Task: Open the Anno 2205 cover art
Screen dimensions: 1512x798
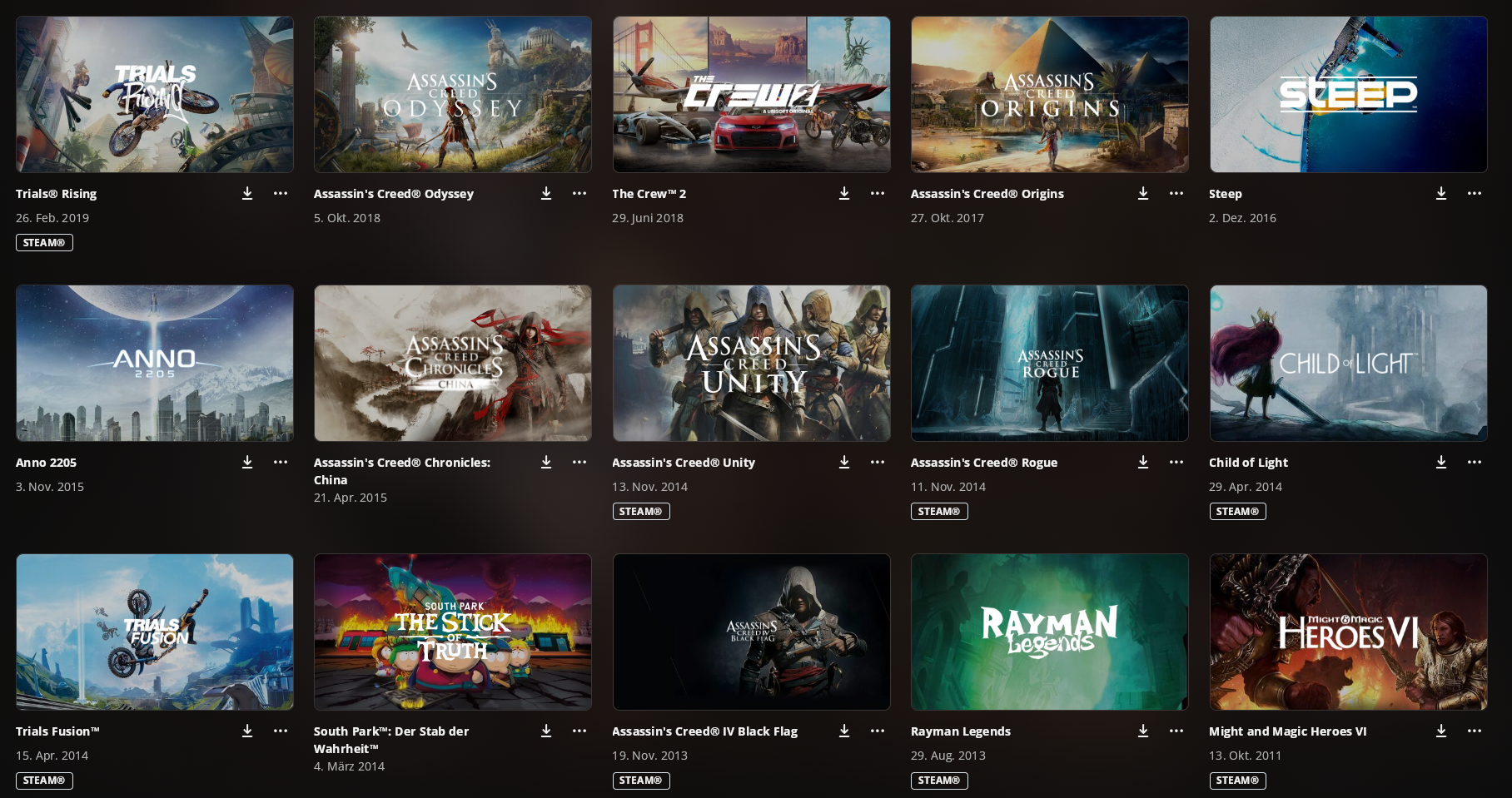Action: pos(155,363)
